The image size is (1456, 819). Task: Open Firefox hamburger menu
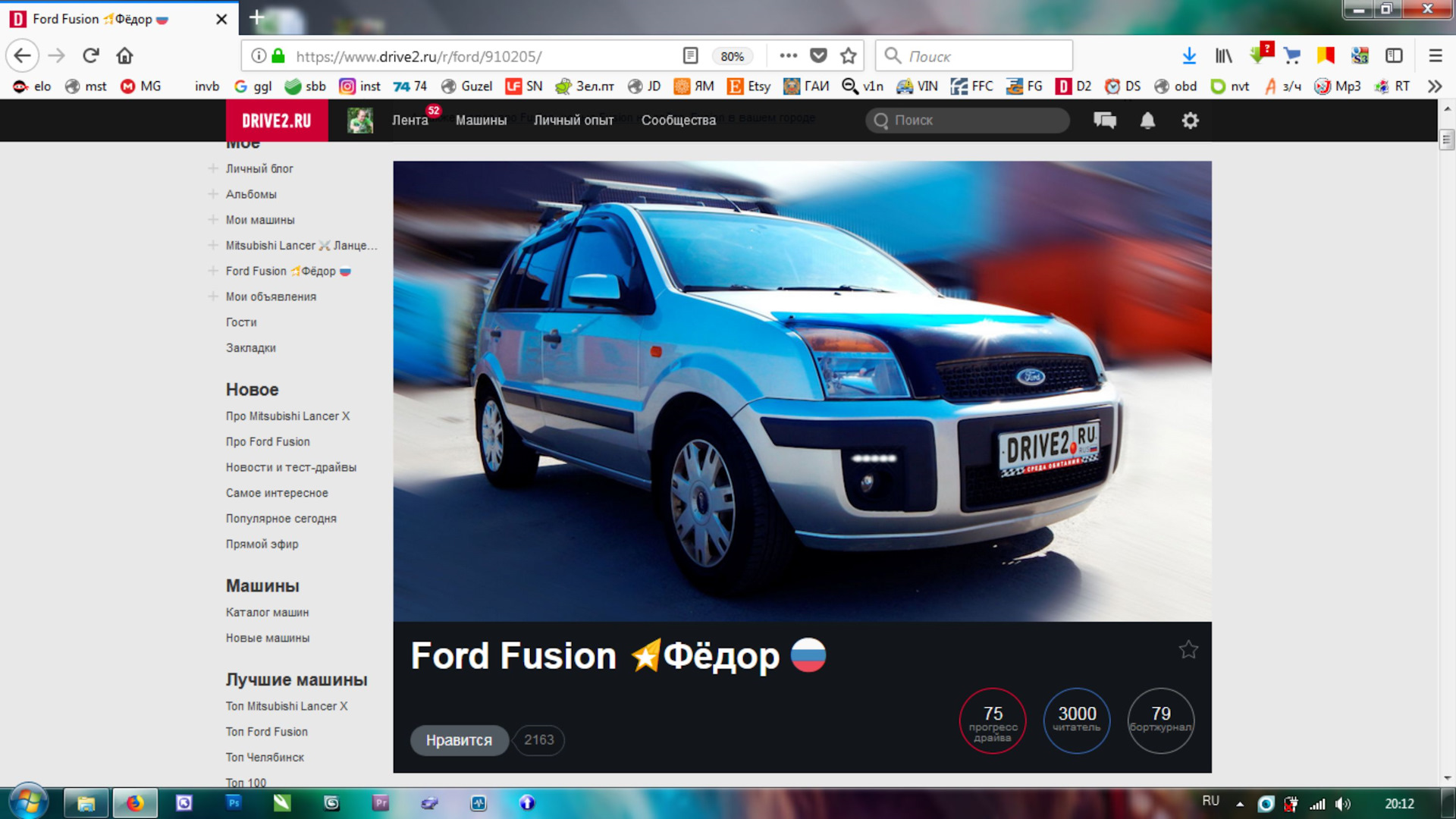[x=1435, y=55]
